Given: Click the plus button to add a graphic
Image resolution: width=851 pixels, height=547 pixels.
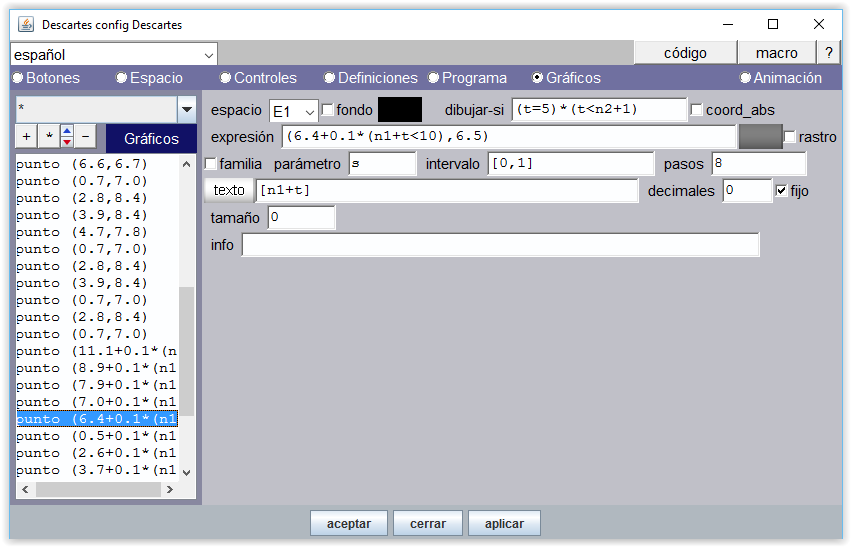Looking at the screenshot, I should point(26,136).
